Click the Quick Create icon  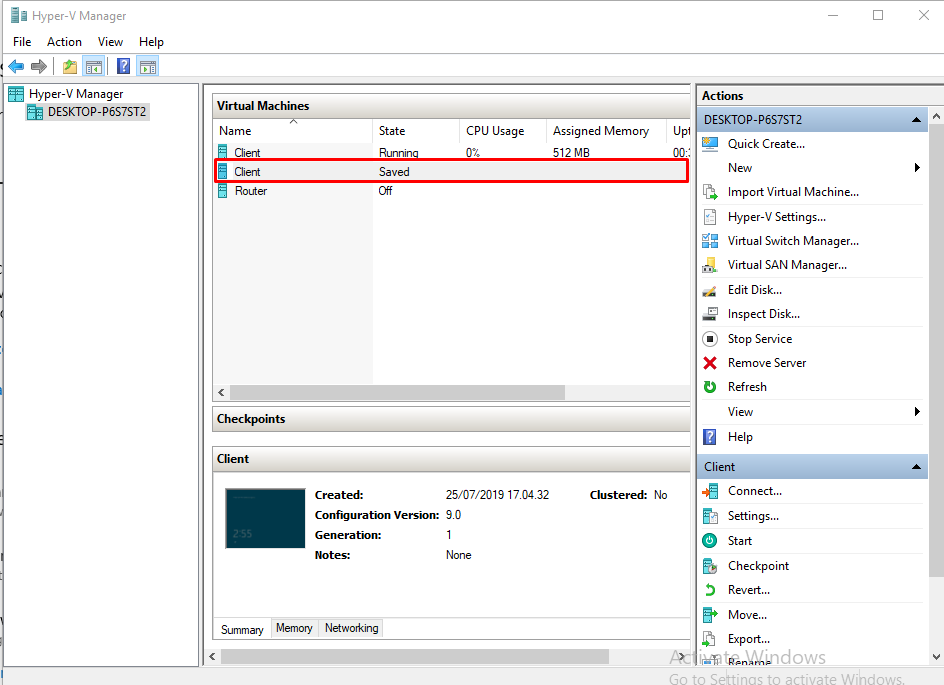710,144
